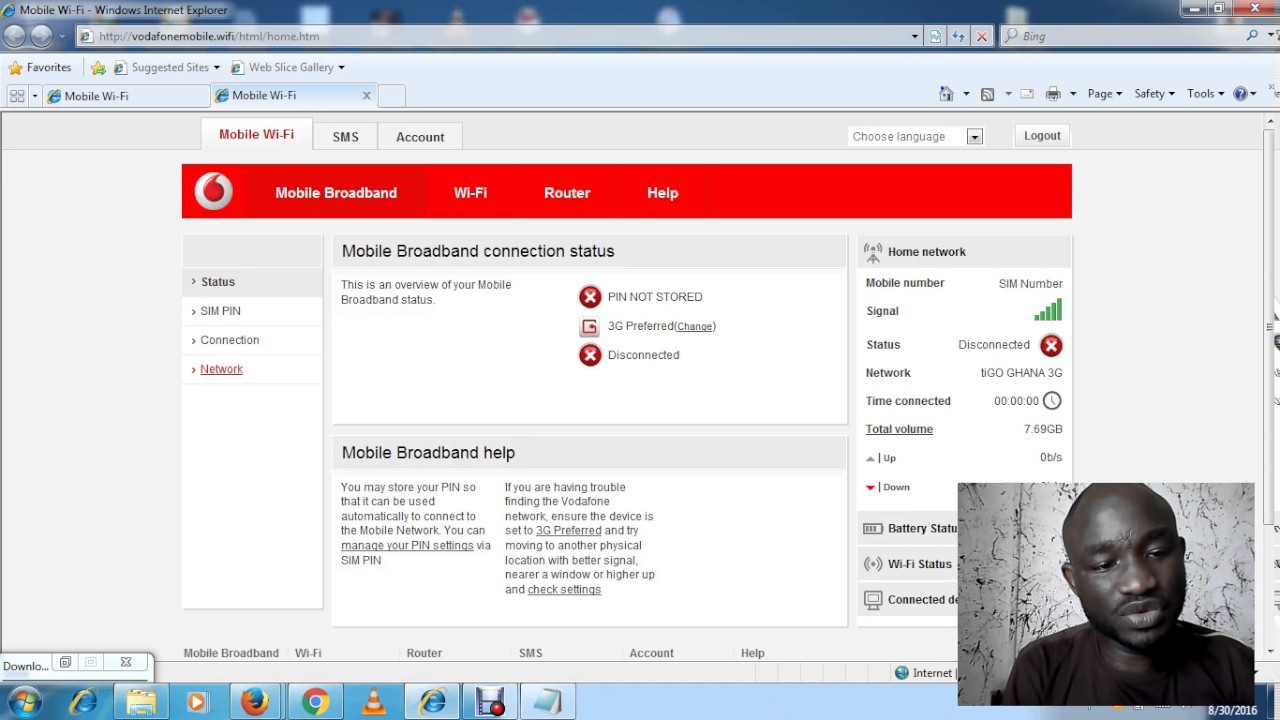The width and height of the screenshot is (1280, 720).
Task: Click the Account footer link
Action: click(651, 653)
